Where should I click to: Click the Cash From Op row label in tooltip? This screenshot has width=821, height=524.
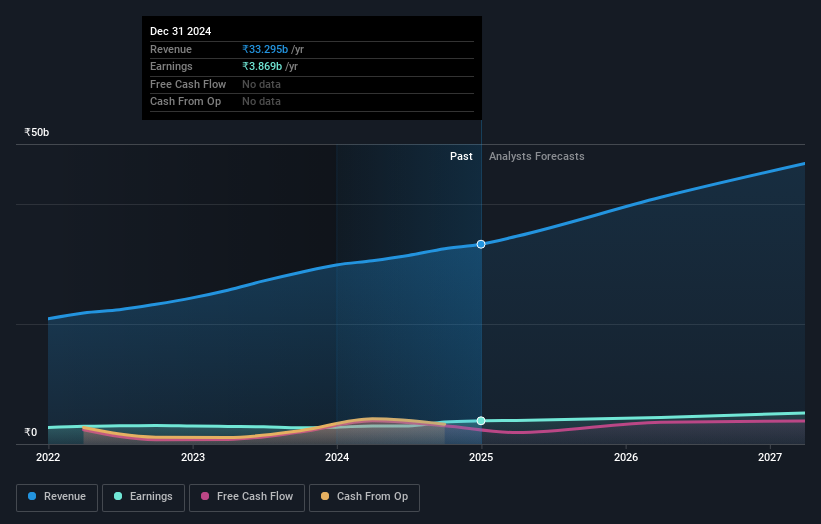point(185,102)
